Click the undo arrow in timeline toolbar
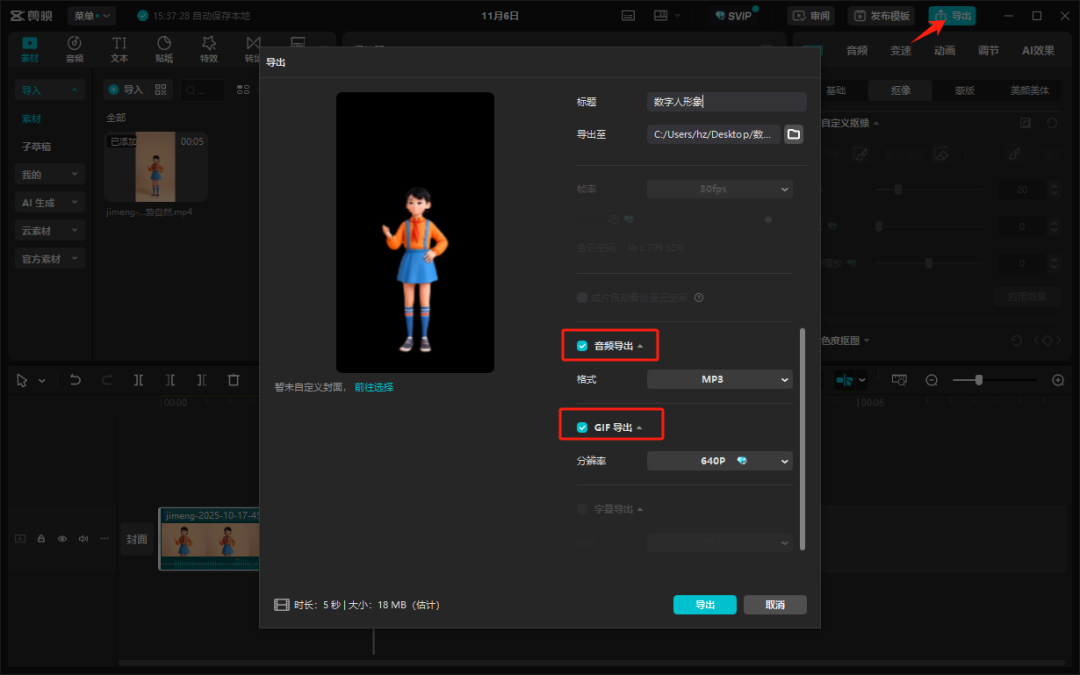 (x=75, y=380)
